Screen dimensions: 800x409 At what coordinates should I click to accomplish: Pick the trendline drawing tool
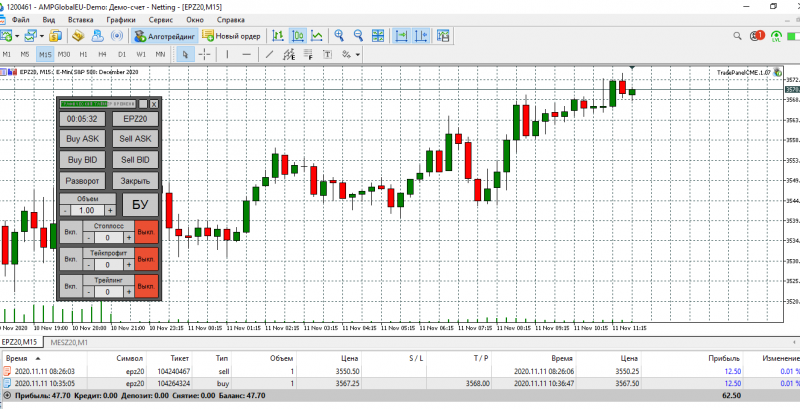click(269, 54)
